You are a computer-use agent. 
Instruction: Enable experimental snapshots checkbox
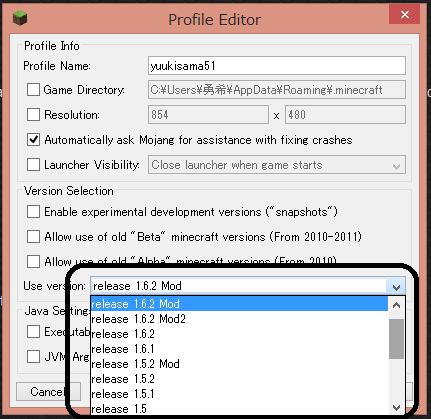coord(33,211)
